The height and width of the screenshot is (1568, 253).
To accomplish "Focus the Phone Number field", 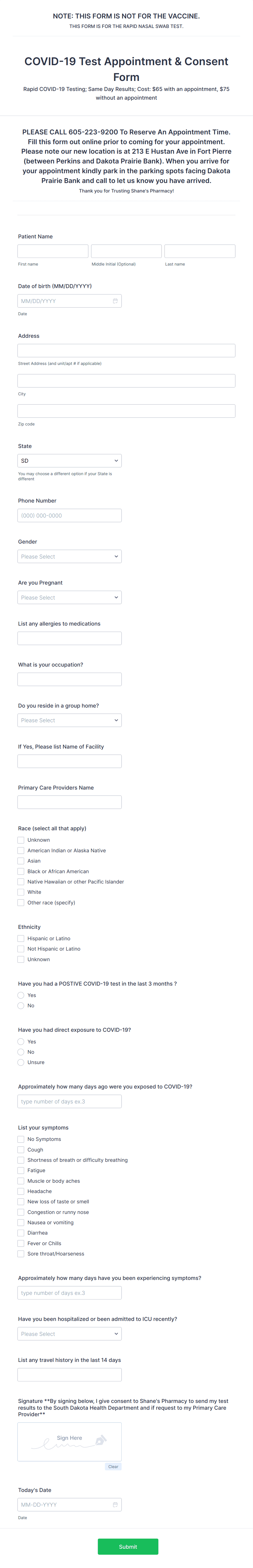I will pyautogui.click(x=69, y=516).
